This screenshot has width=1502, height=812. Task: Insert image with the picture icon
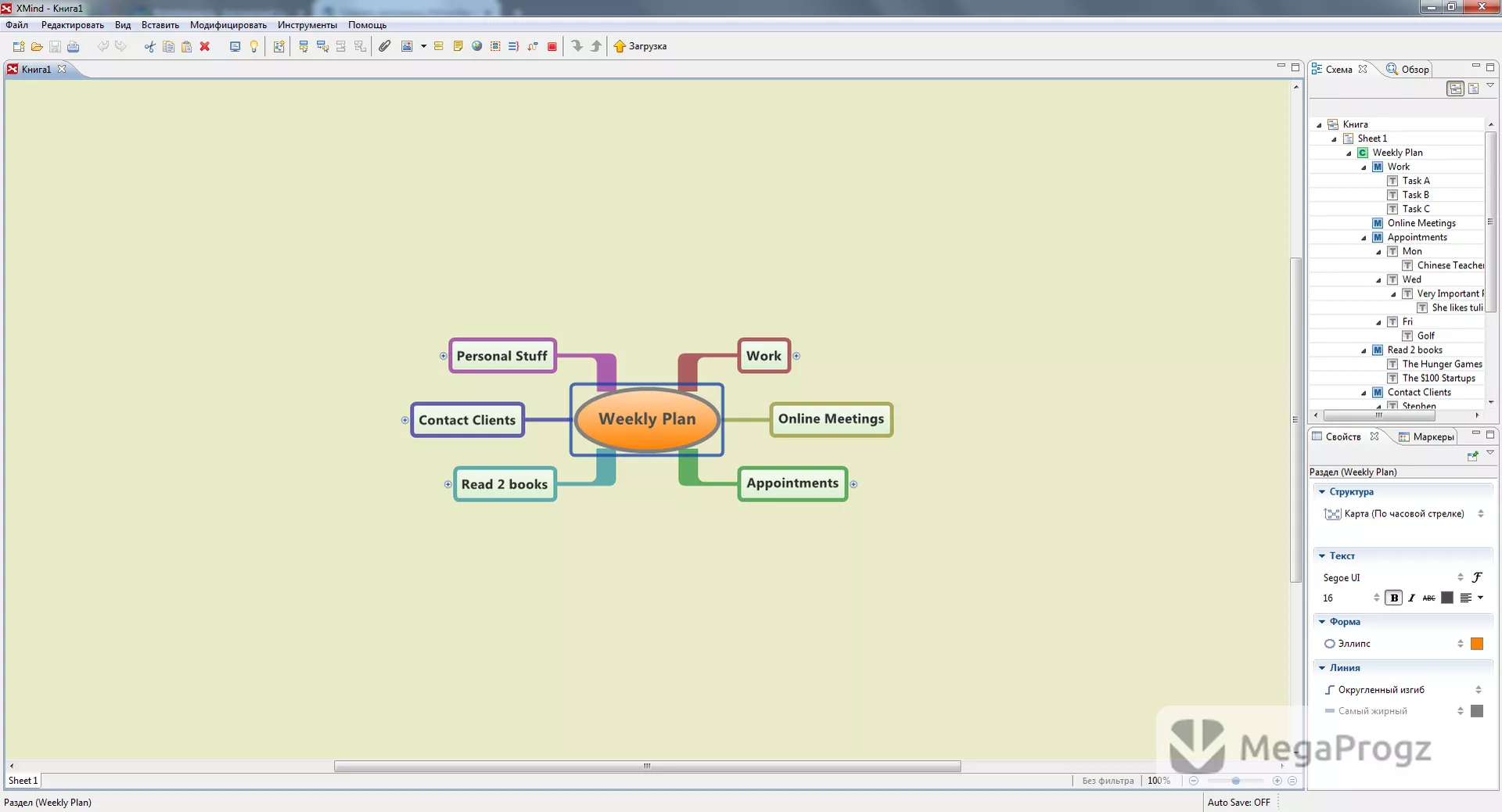pos(407,46)
